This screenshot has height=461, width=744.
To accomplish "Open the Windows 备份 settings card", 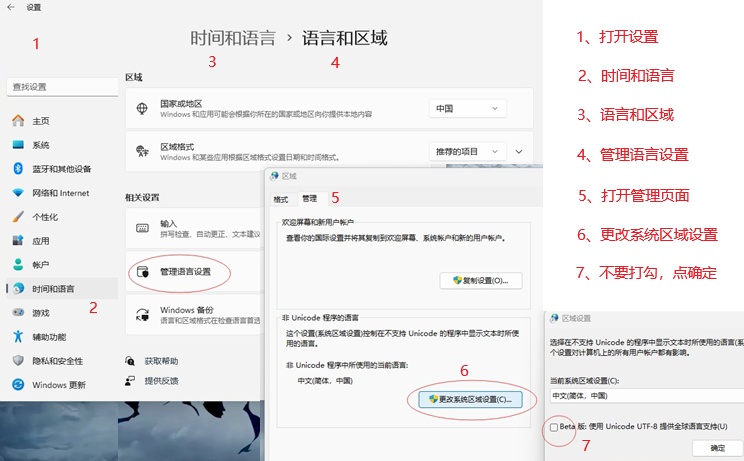I will coord(195,314).
